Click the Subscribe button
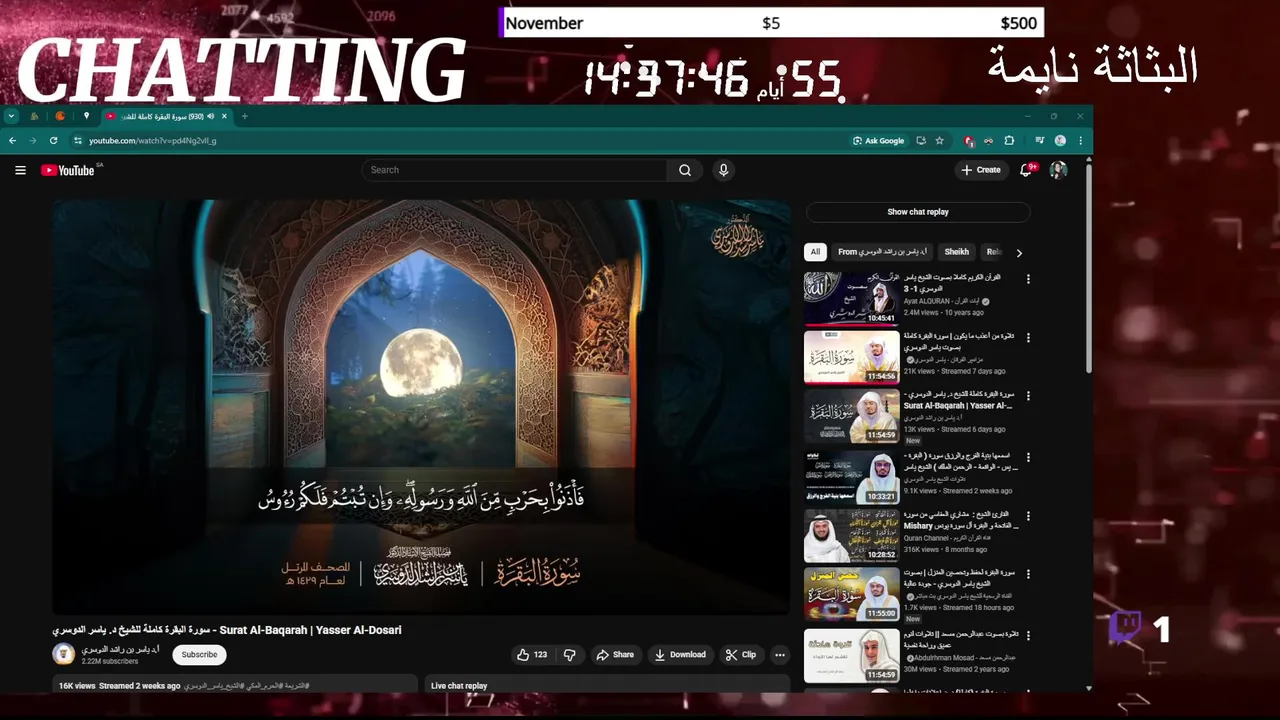 (x=199, y=655)
